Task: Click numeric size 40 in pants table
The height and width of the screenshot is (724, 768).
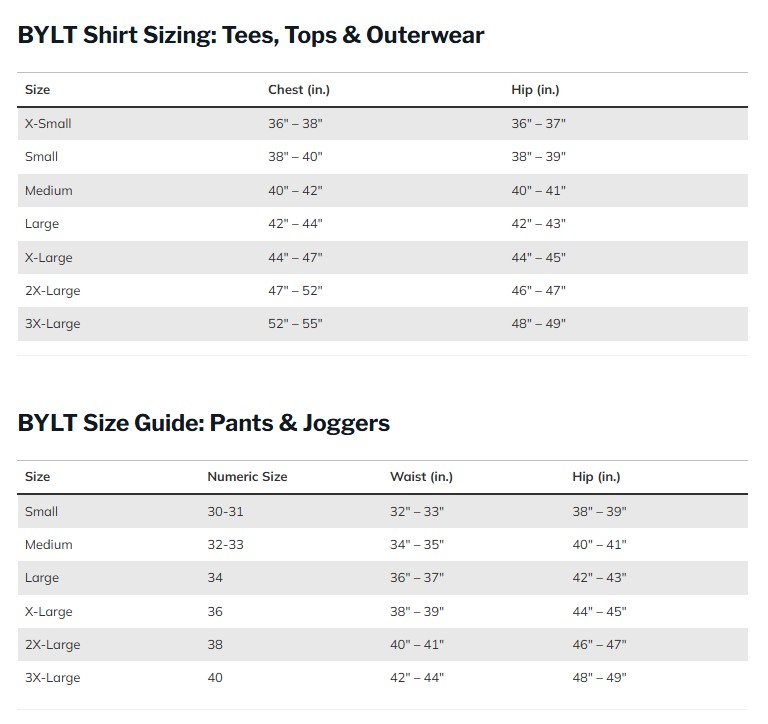Action: [x=215, y=678]
